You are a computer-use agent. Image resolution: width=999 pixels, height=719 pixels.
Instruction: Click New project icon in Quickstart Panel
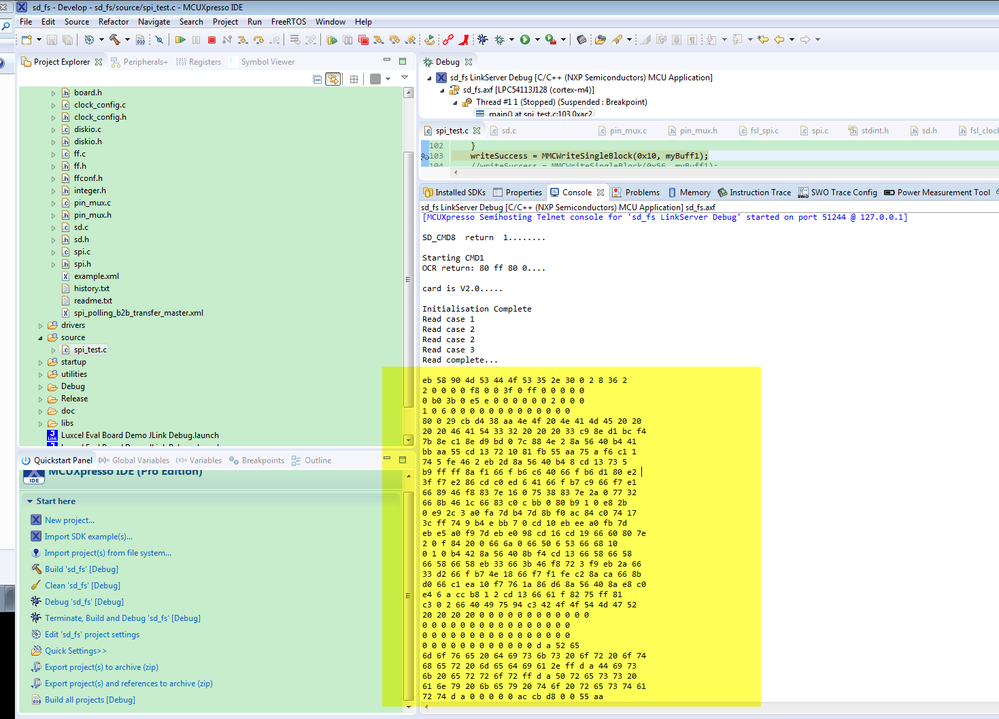(36, 520)
